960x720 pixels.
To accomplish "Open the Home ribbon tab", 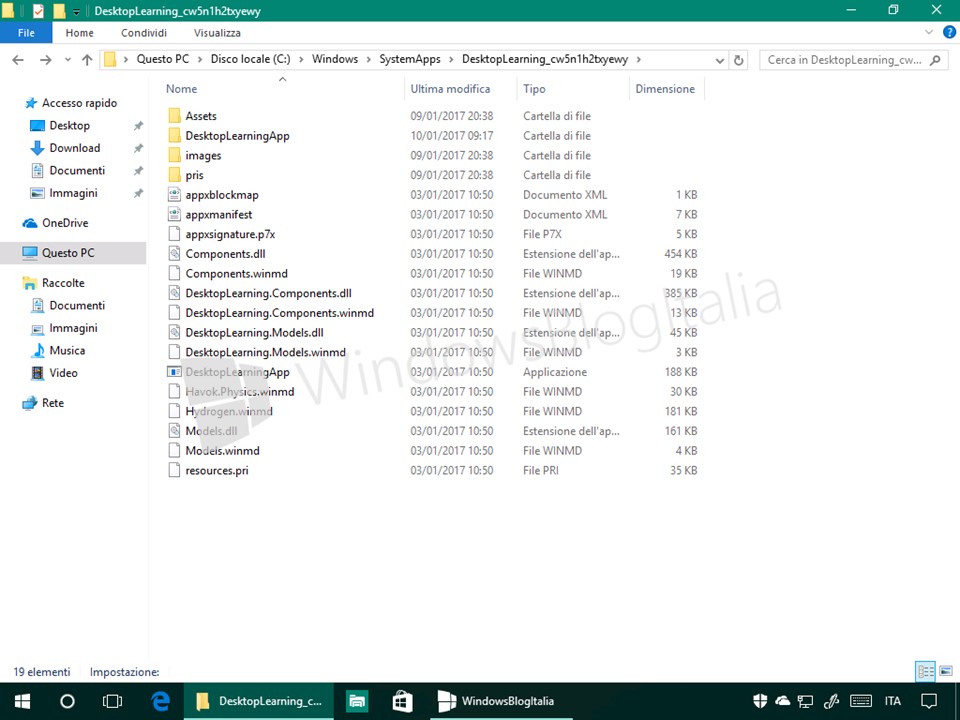I will tap(80, 32).
